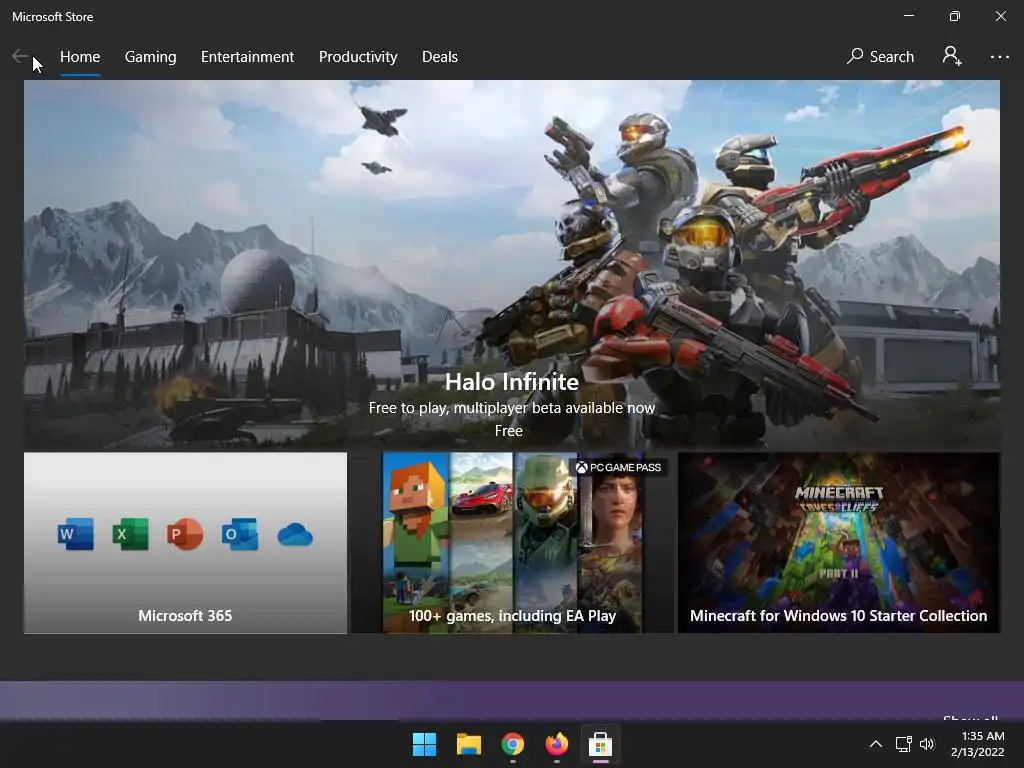The height and width of the screenshot is (768, 1024).
Task: Go back with the back arrow
Action: (20, 57)
